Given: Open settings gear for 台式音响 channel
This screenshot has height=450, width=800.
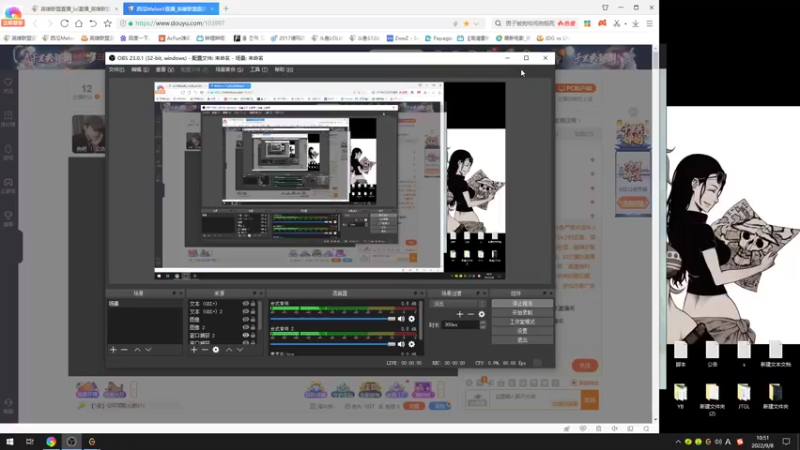Looking at the screenshot, I should click(x=412, y=319).
